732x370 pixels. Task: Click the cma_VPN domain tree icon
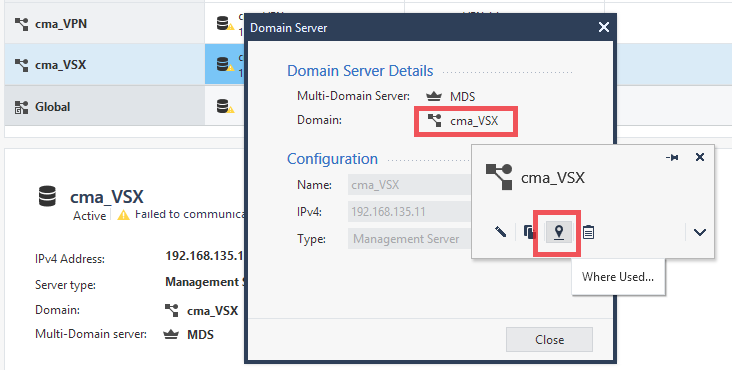click(x=21, y=24)
